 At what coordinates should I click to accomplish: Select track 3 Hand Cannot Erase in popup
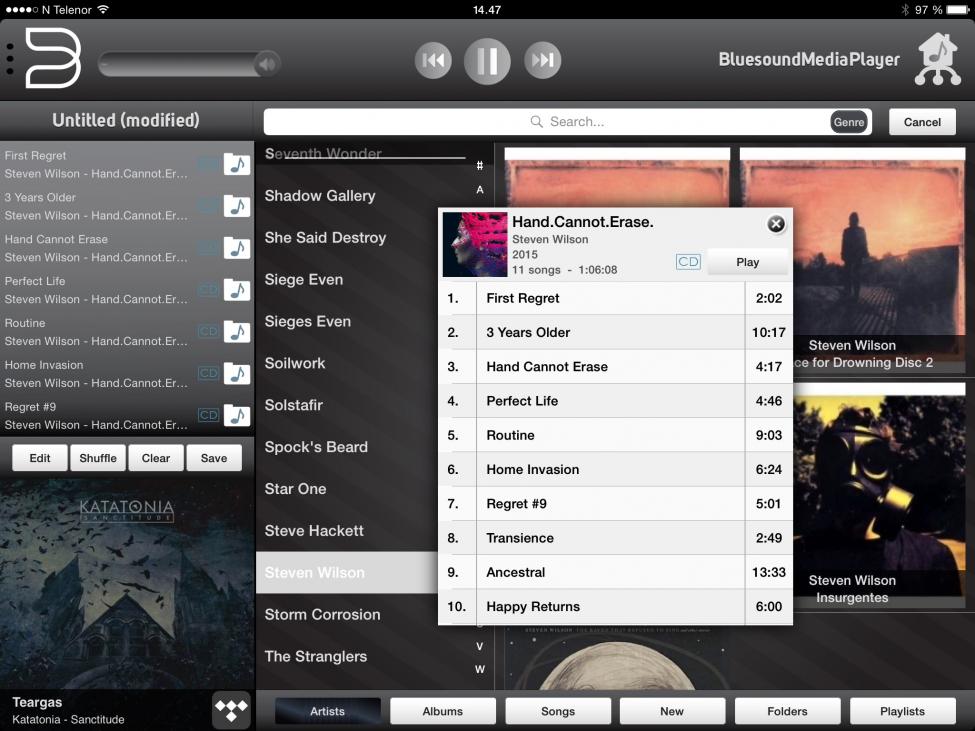(616, 367)
